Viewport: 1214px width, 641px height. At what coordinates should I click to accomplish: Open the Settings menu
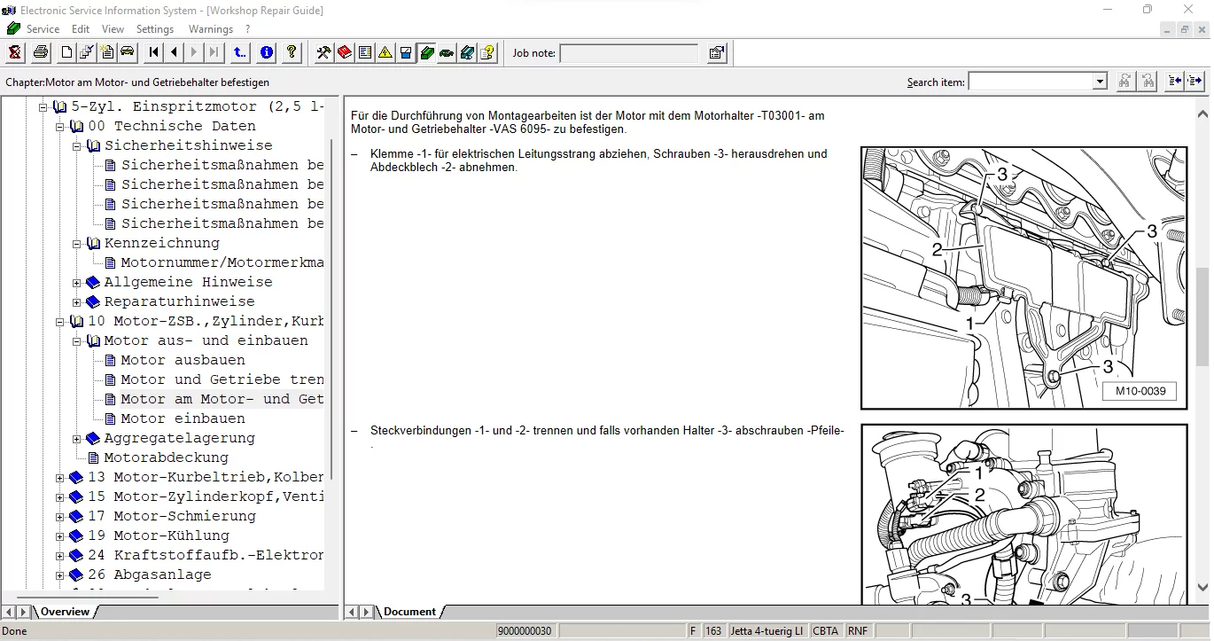(155, 29)
